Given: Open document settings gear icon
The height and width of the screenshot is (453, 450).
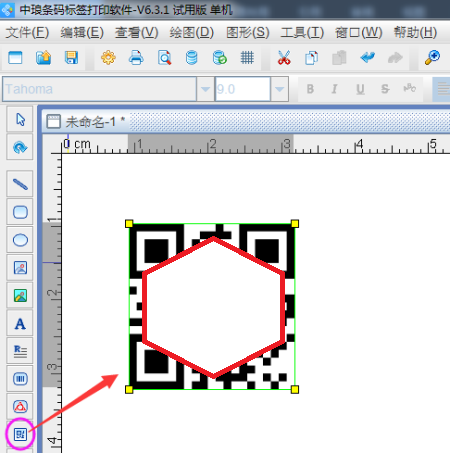Looking at the screenshot, I should click(x=108, y=58).
